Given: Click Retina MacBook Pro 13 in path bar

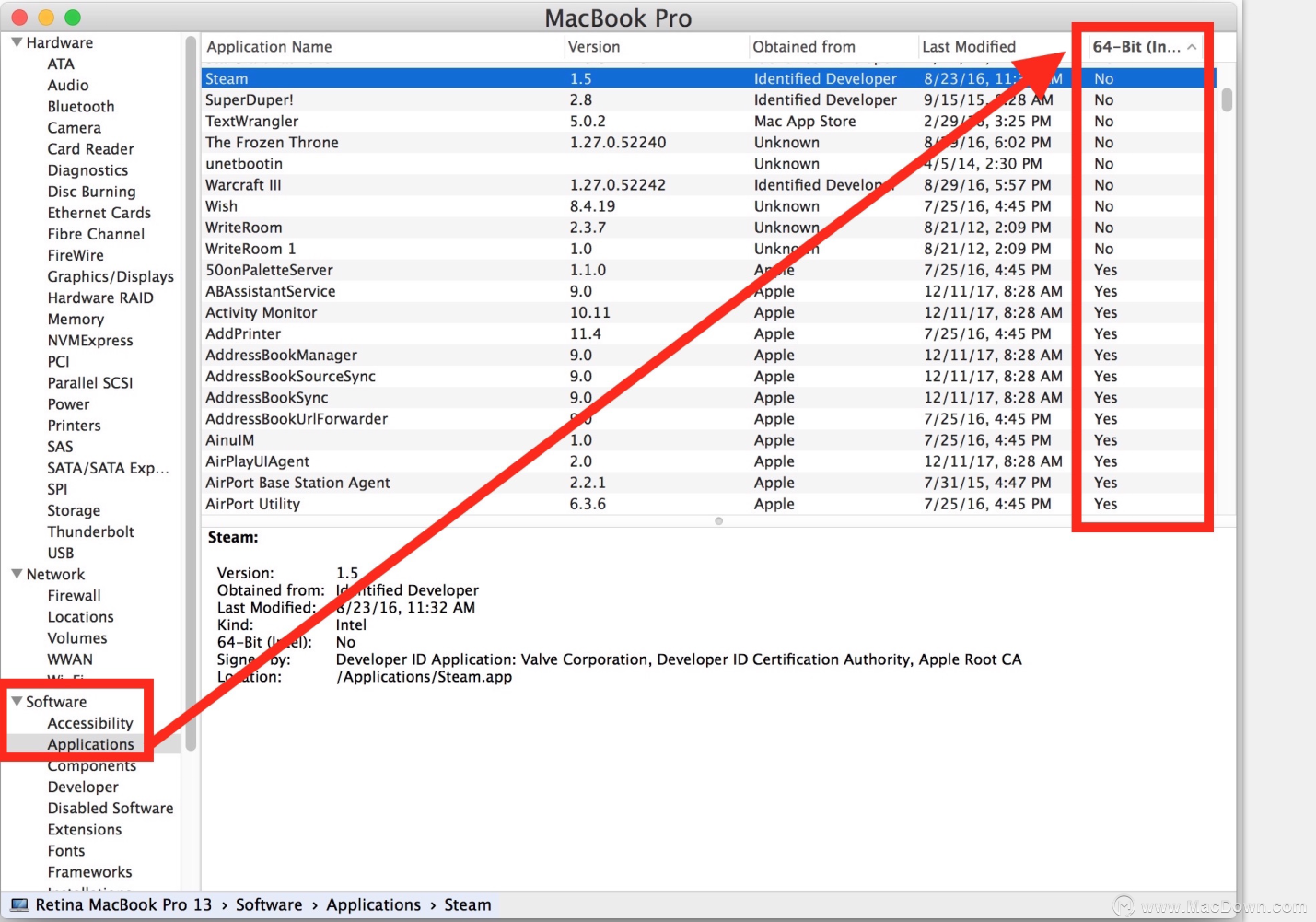Looking at the screenshot, I should coord(123,904).
